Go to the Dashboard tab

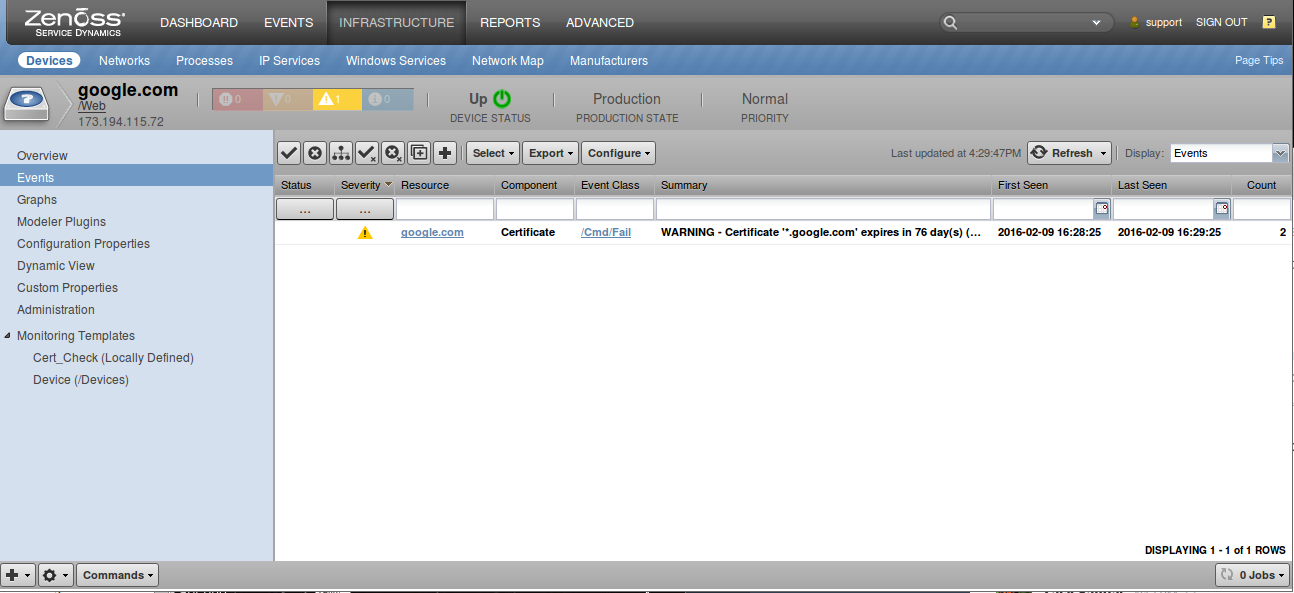click(199, 22)
